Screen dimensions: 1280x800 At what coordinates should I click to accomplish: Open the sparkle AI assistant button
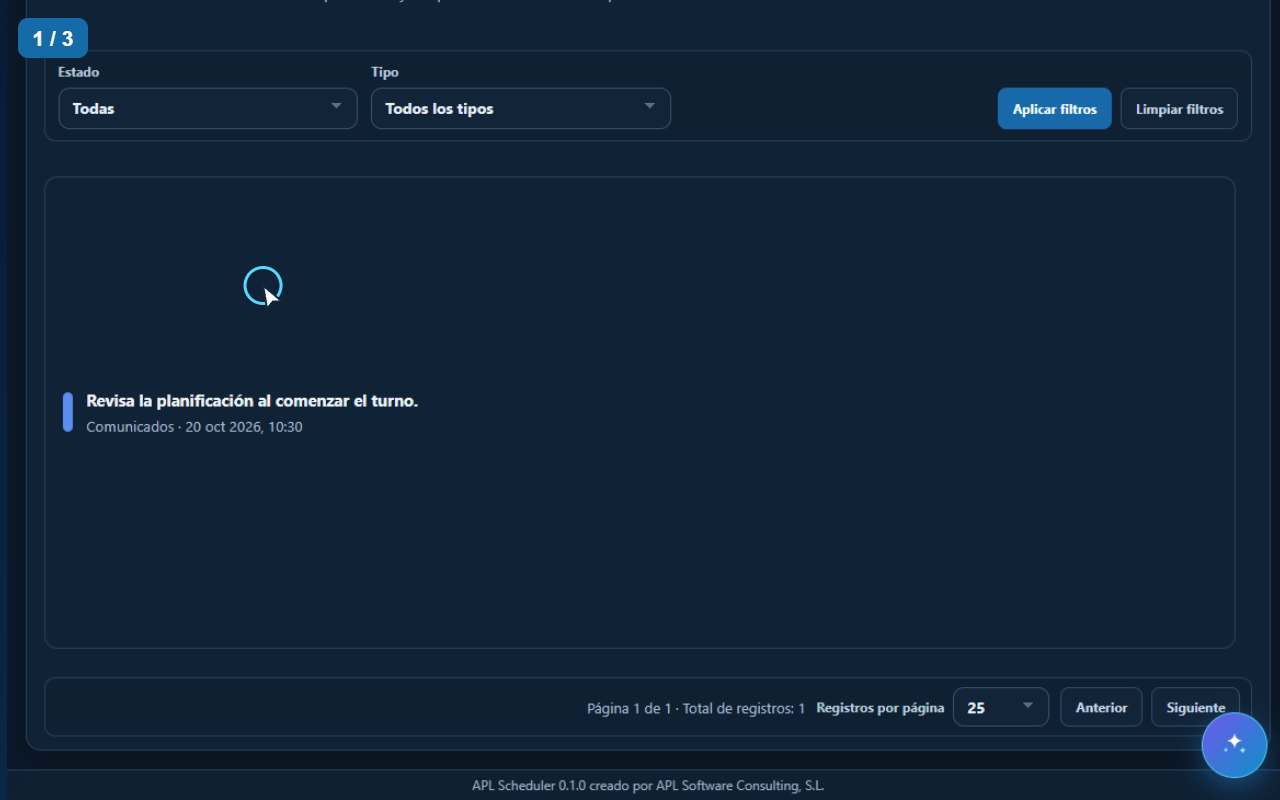click(1234, 745)
